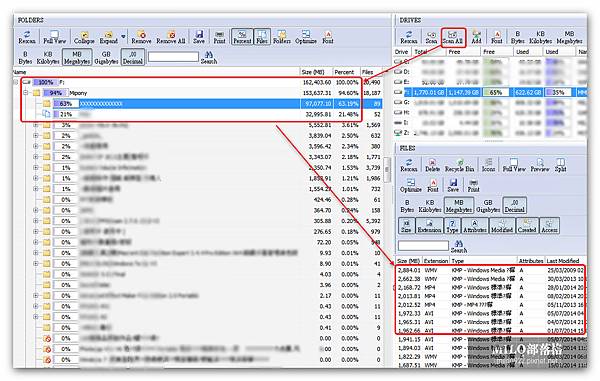600x381 pixels.
Task: Select Megabytes units in Folders panel
Action: 77,57
